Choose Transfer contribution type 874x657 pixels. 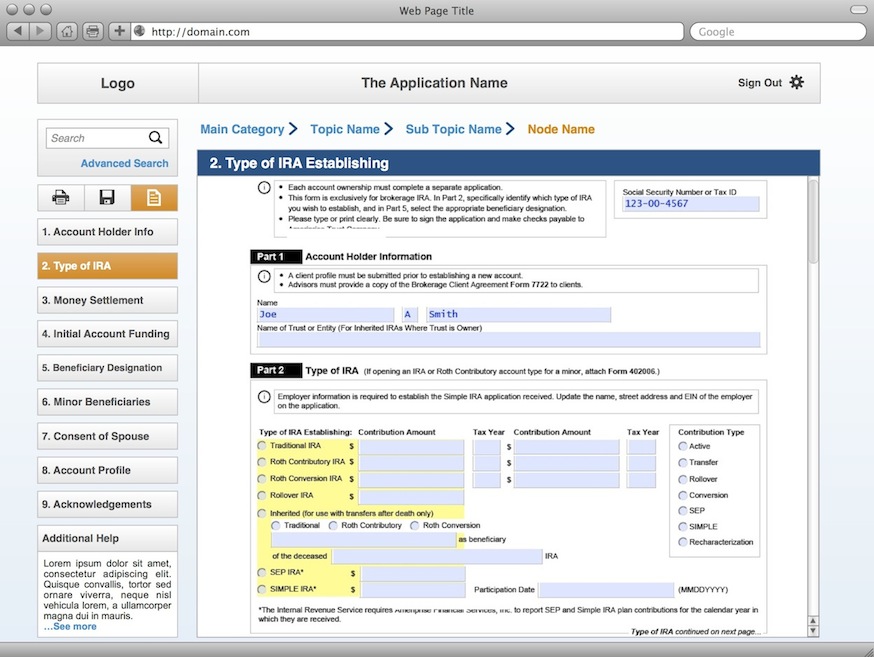[682, 463]
